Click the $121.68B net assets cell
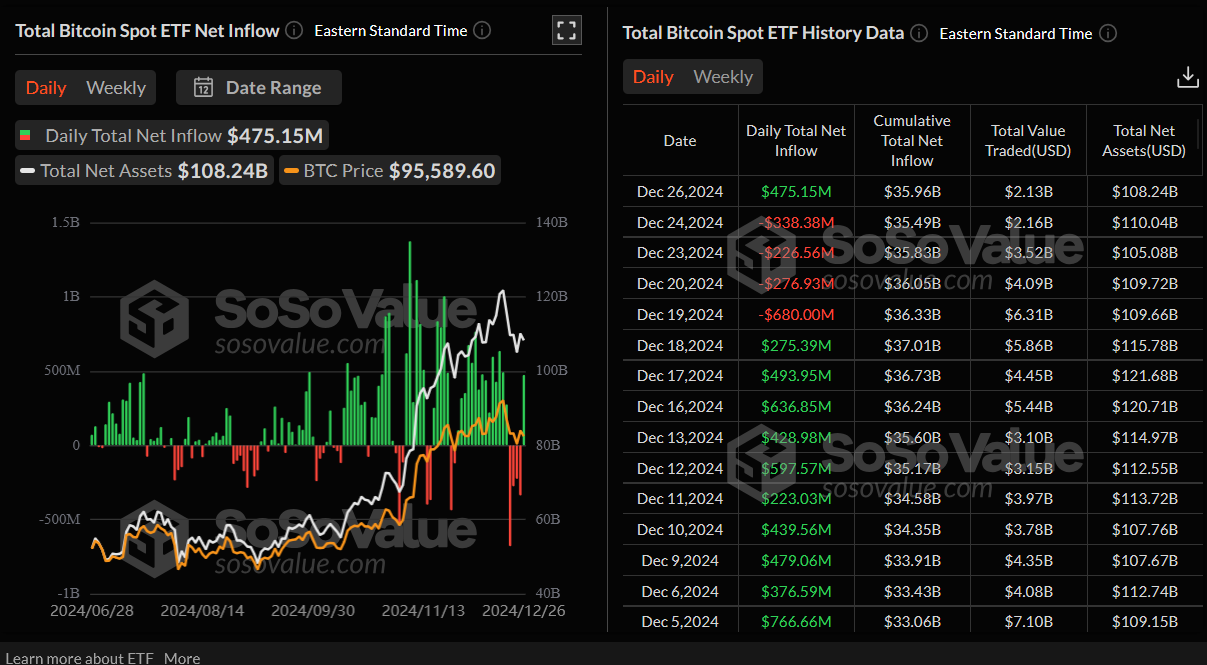The width and height of the screenshot is (1207, 665). 1145,376
